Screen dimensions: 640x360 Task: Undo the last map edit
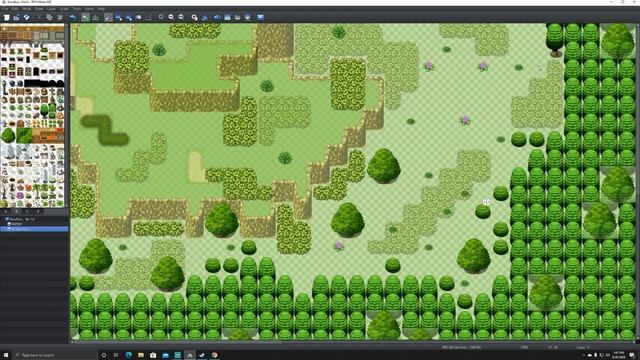point(73,17)
